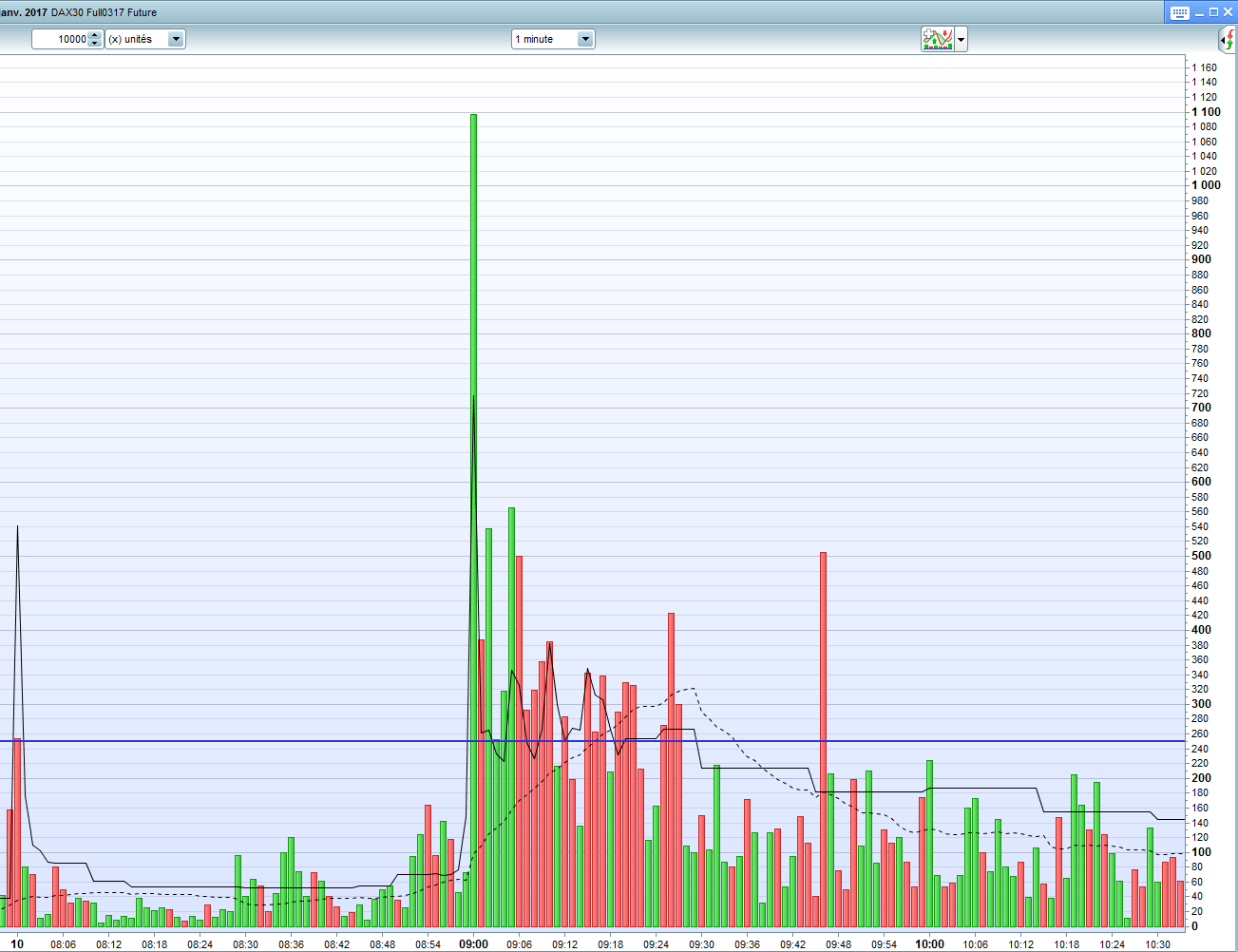
Task: Click the 10:00 label on the time axis
Action: (x=930, y=944)
